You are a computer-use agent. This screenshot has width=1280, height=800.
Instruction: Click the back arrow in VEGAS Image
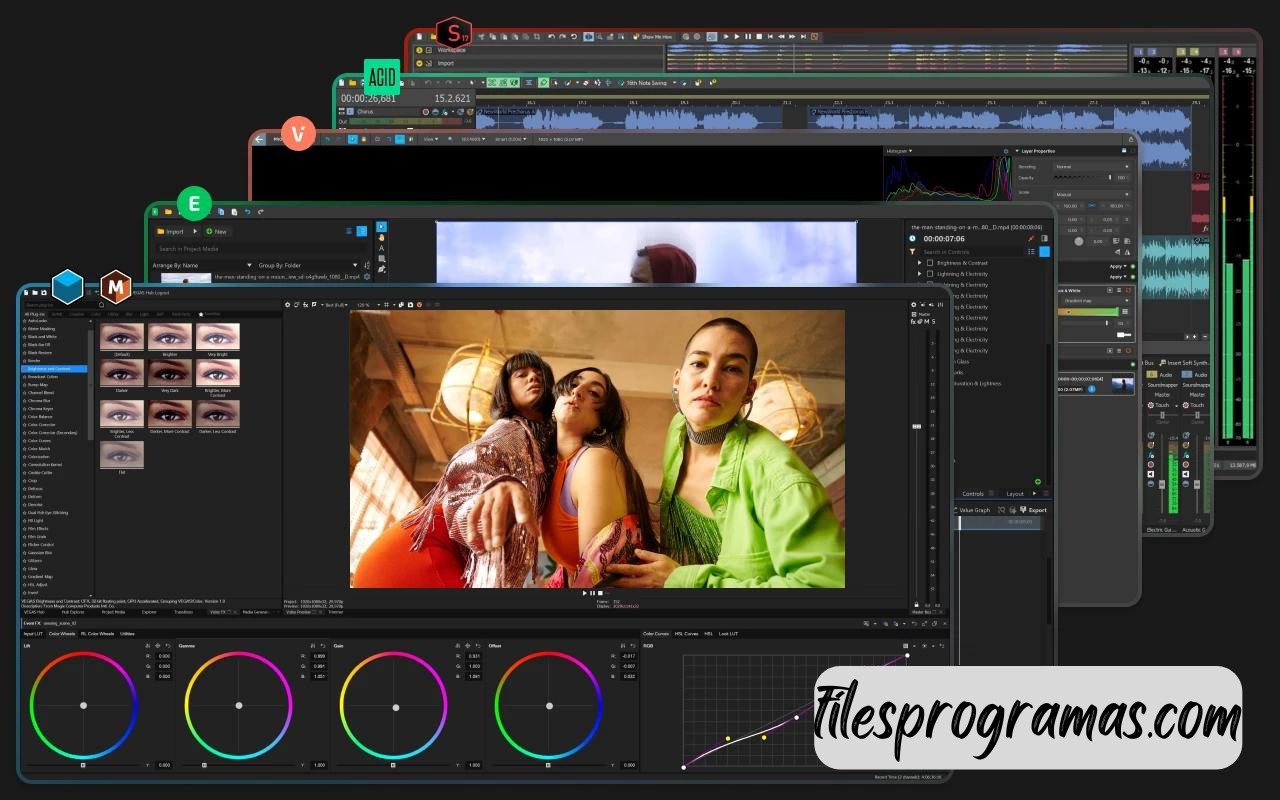[260, 140]
